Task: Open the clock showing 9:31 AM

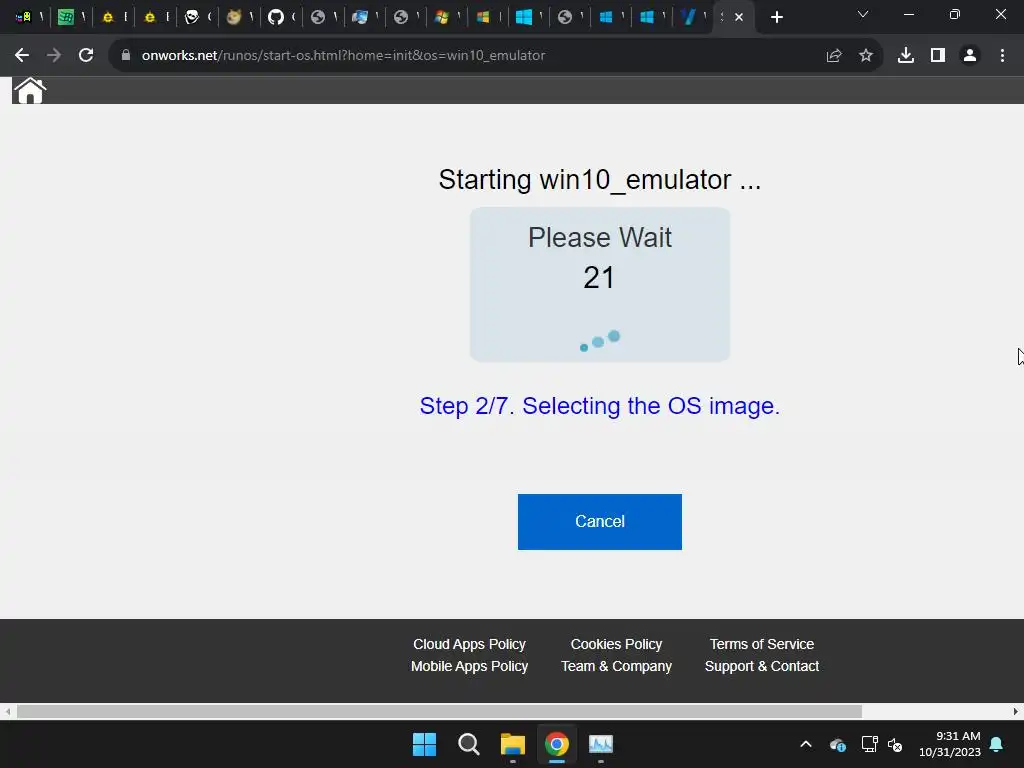Action: click(x=950, y=744)
